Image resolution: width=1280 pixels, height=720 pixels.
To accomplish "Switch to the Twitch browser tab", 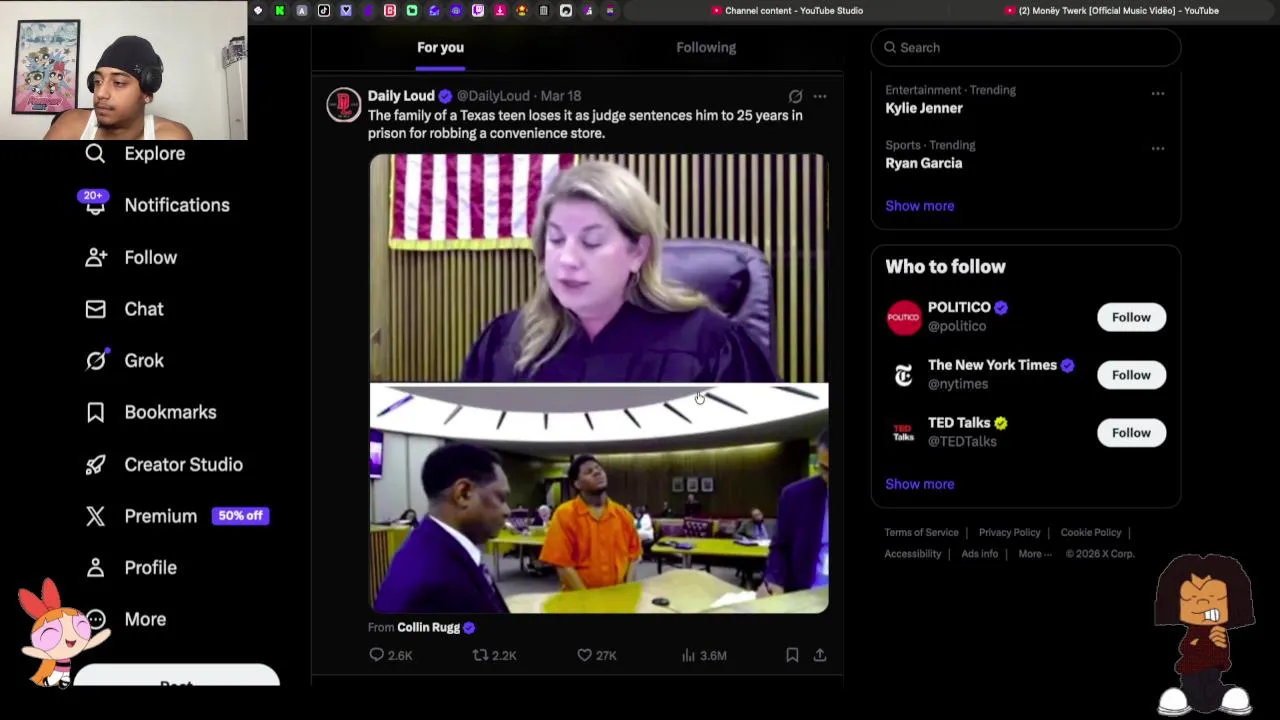I will [478, 11].
